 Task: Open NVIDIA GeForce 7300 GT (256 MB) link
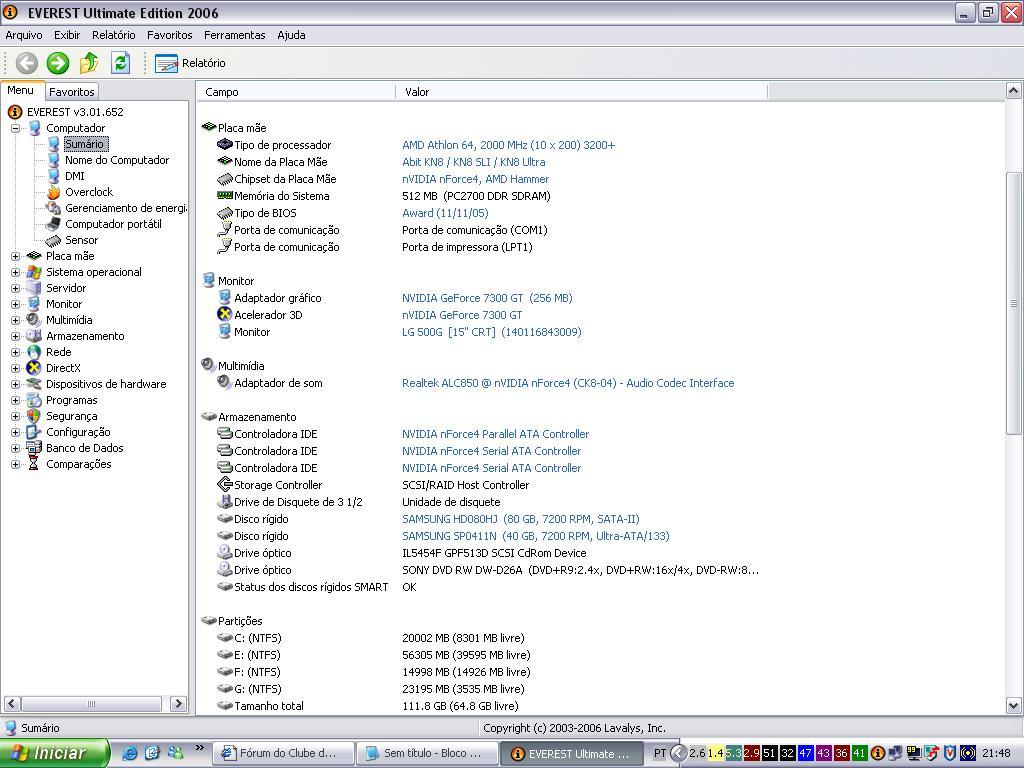487,298
